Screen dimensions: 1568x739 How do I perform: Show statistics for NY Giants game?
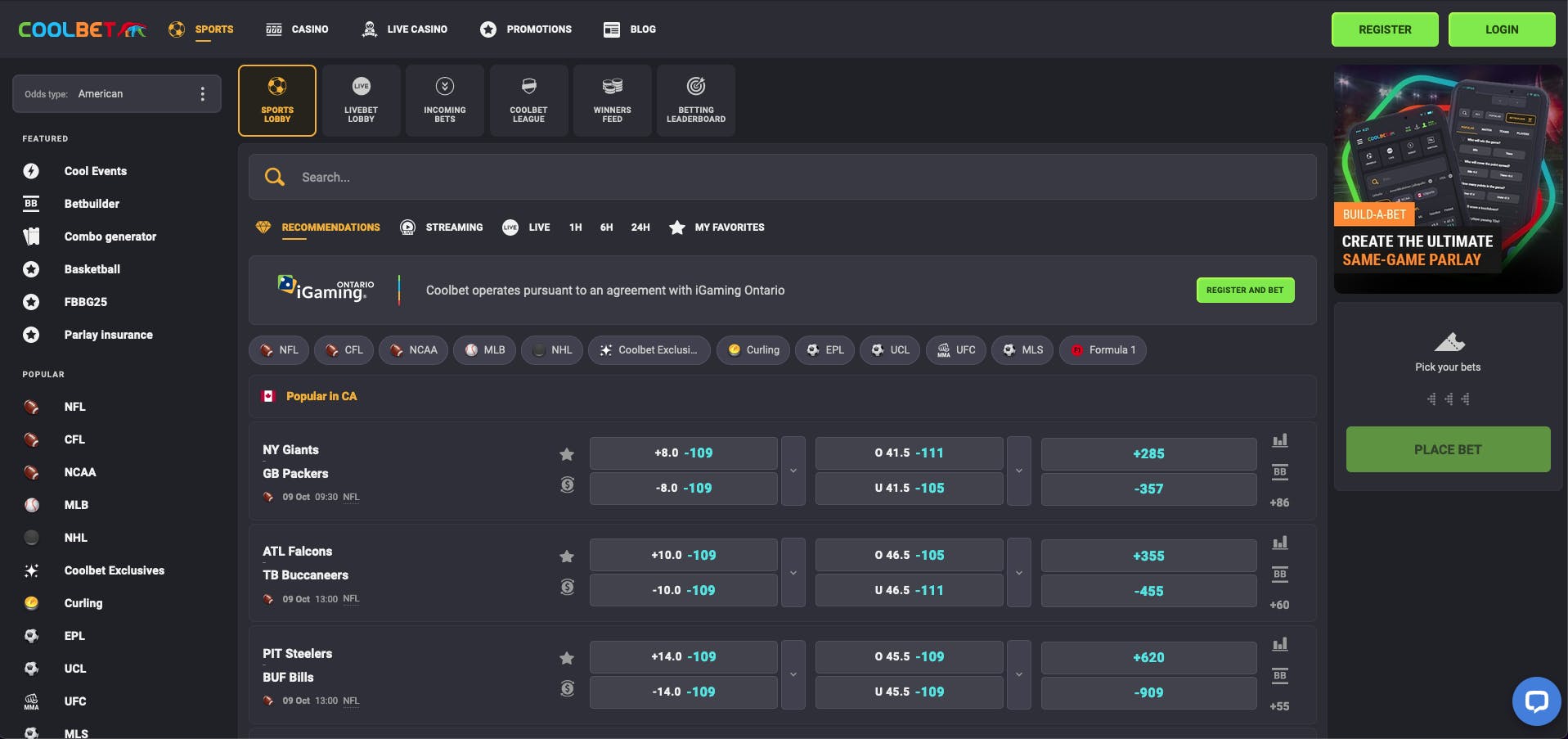(1279, 440)
